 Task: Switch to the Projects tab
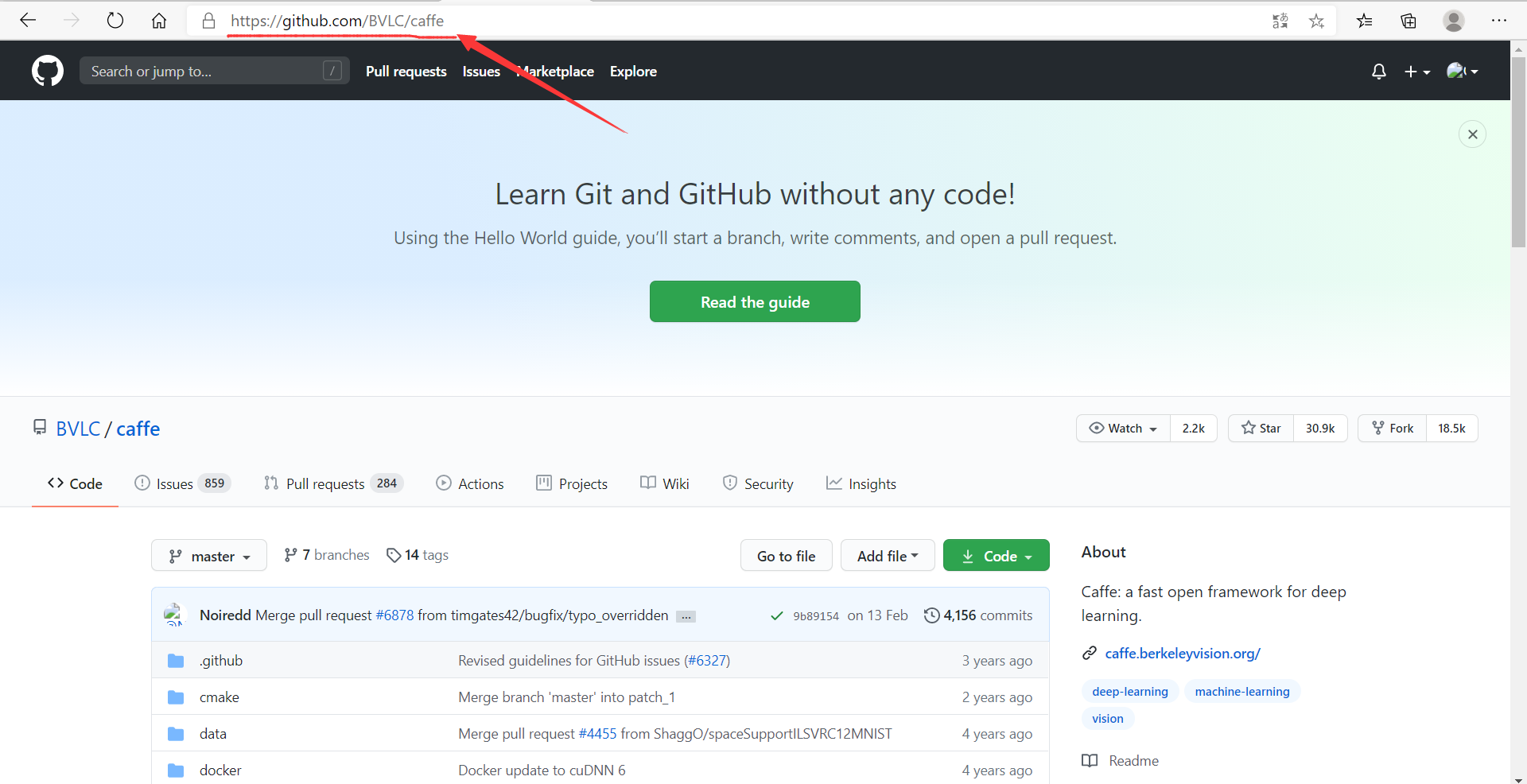point(572,483)
